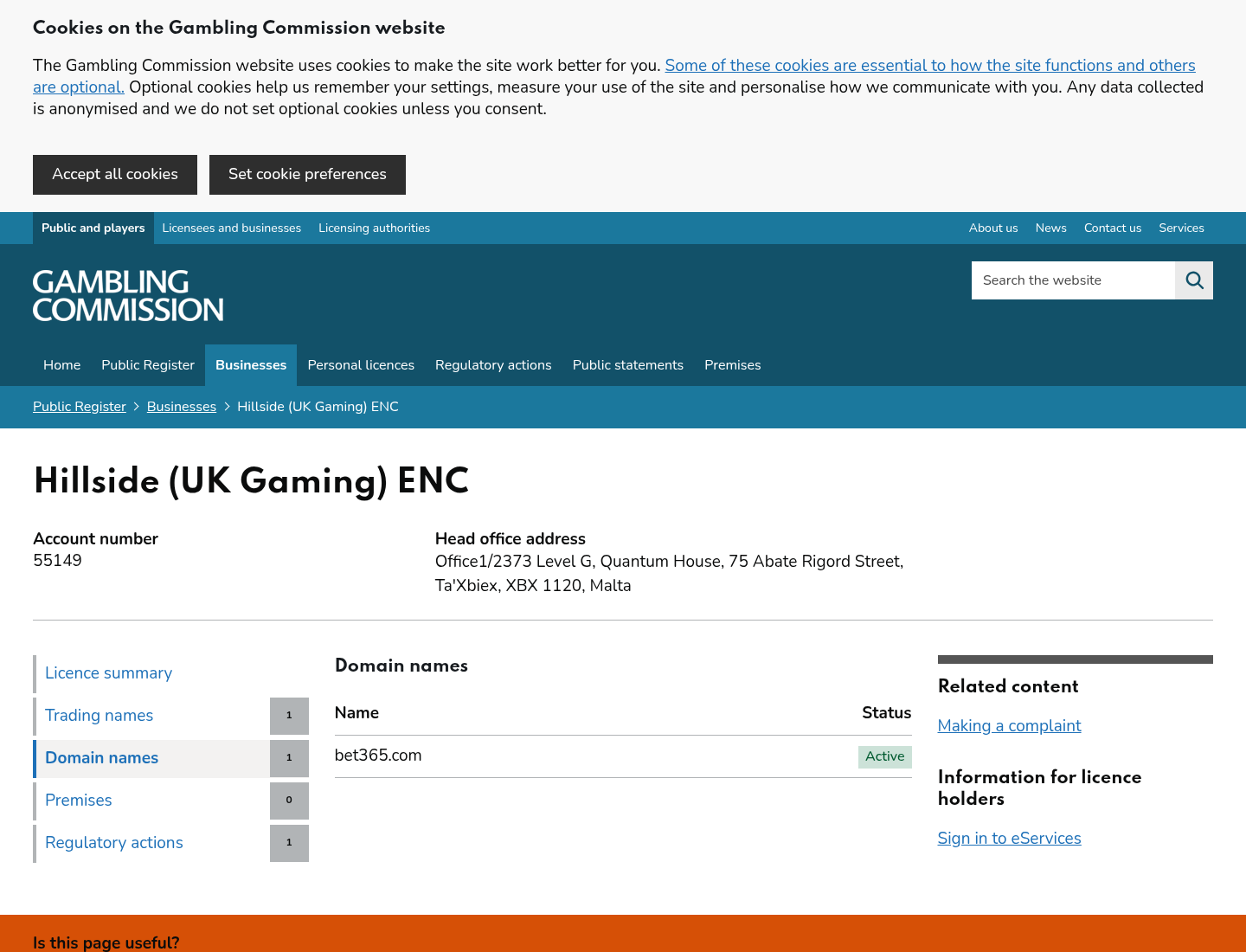Click the Trading names count badge
This screenshot has width=1246, height=952.
click(289, 716)
